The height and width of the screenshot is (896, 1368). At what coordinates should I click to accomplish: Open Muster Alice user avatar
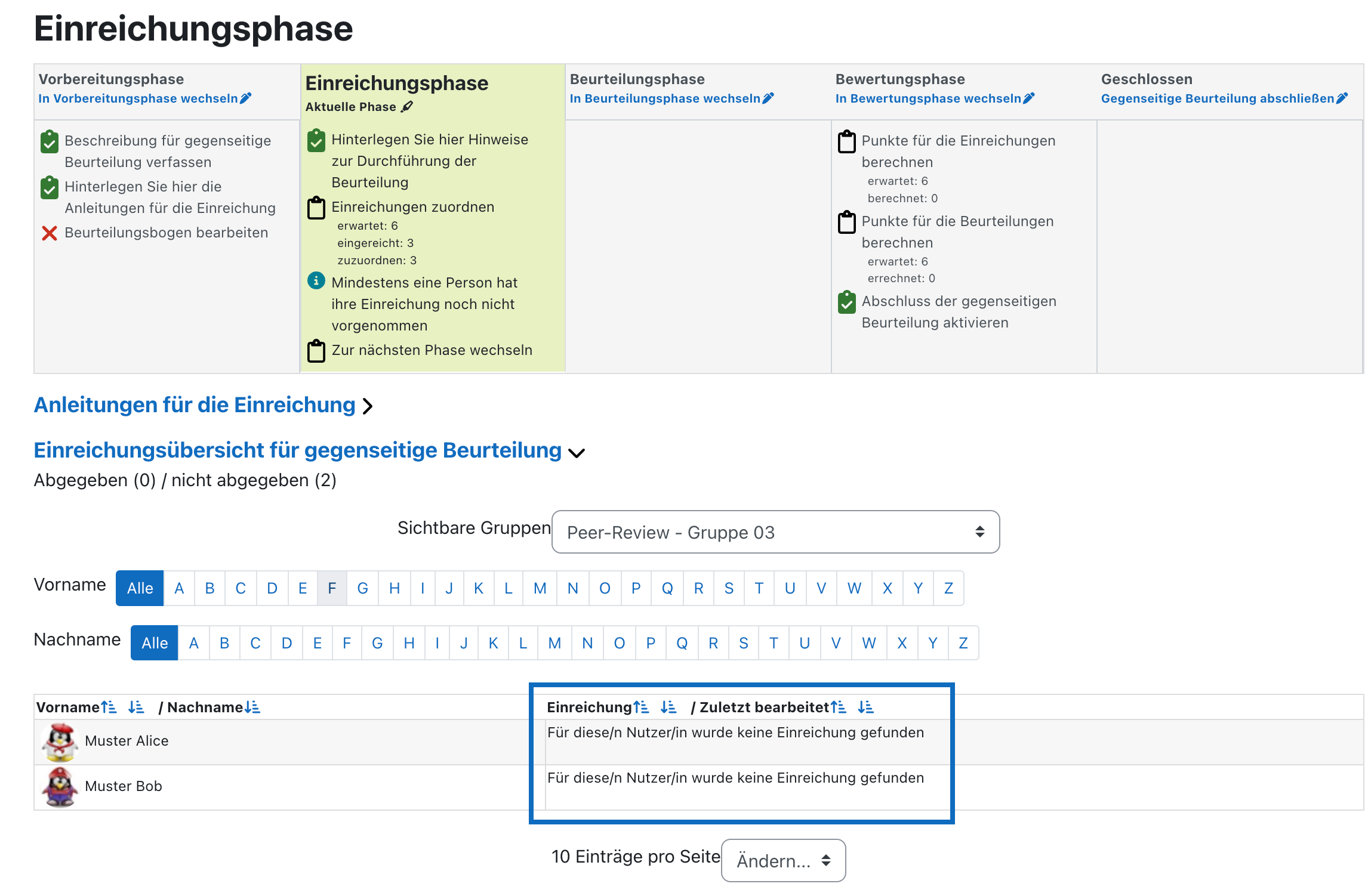(60, 741)
